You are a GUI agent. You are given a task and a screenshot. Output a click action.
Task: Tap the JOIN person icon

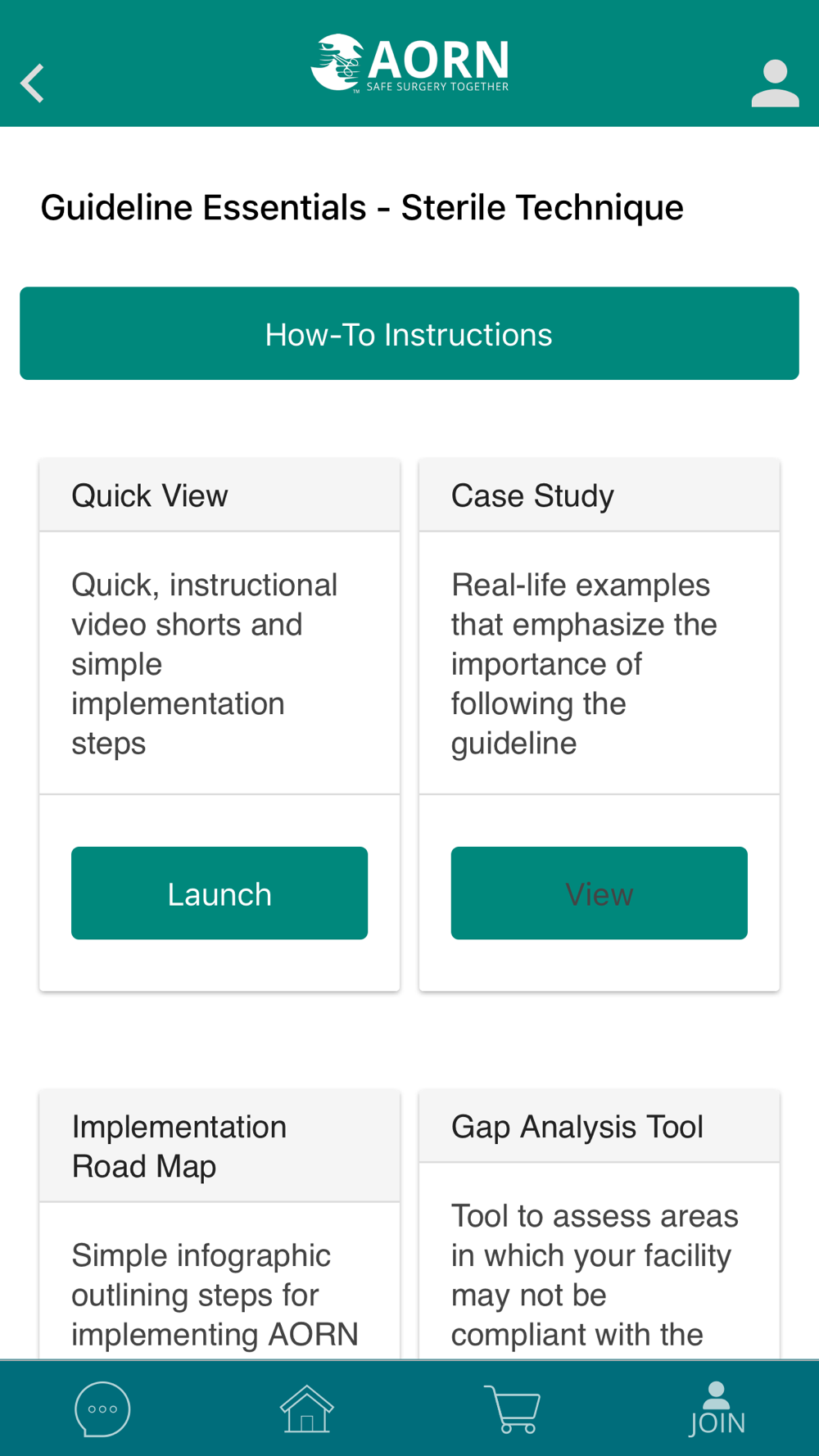coord(717,1409)
